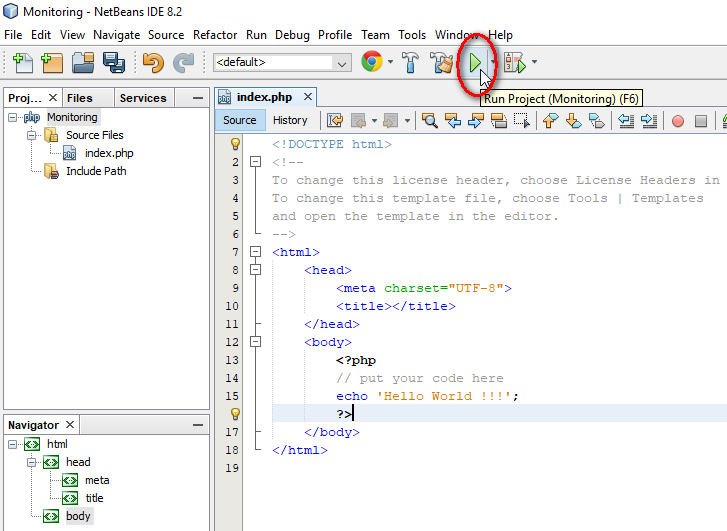
Task: Select the index.php editor tab
Action: coord(264,97)
